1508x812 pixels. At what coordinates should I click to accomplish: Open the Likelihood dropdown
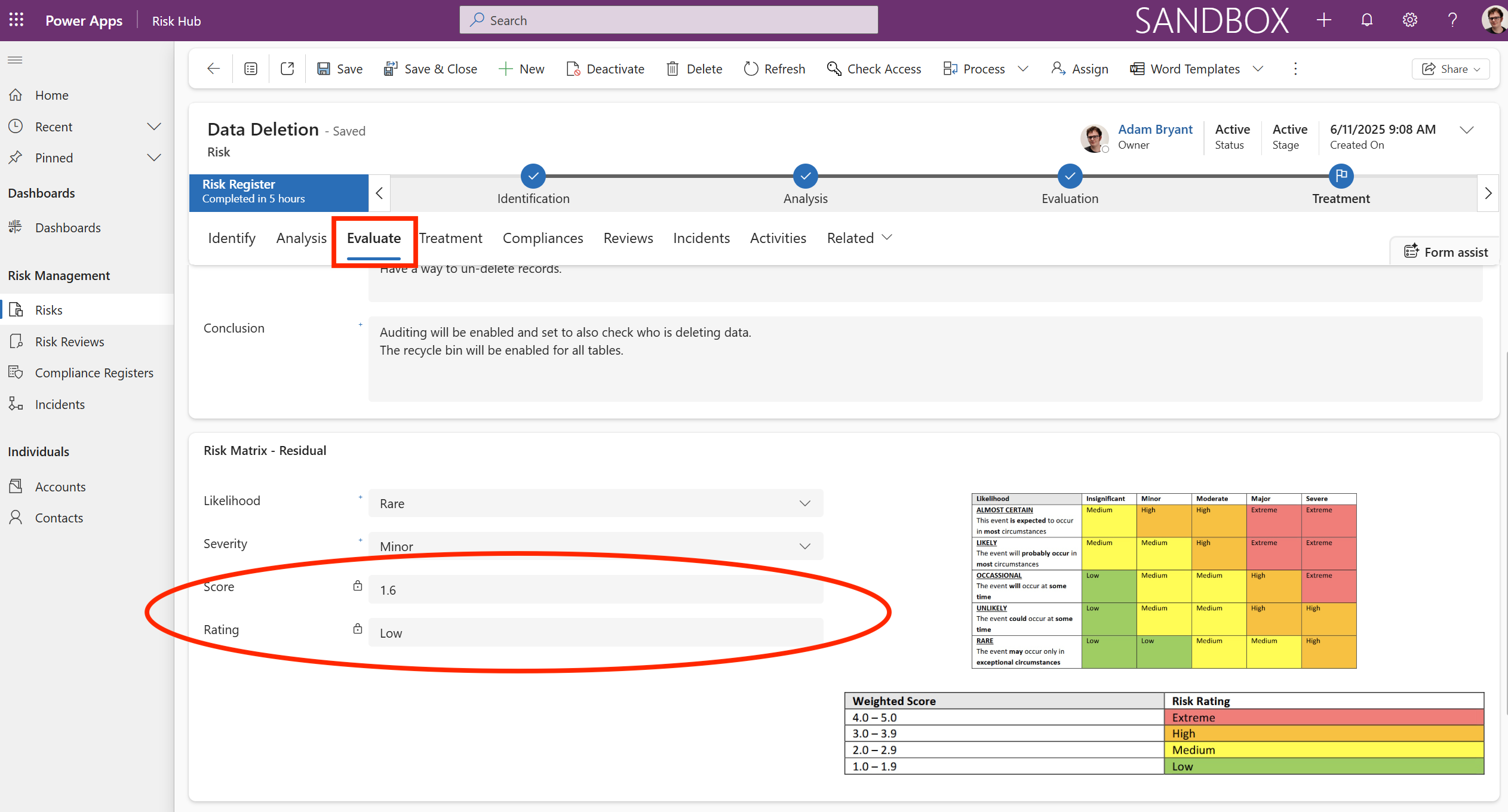[595, 503]
